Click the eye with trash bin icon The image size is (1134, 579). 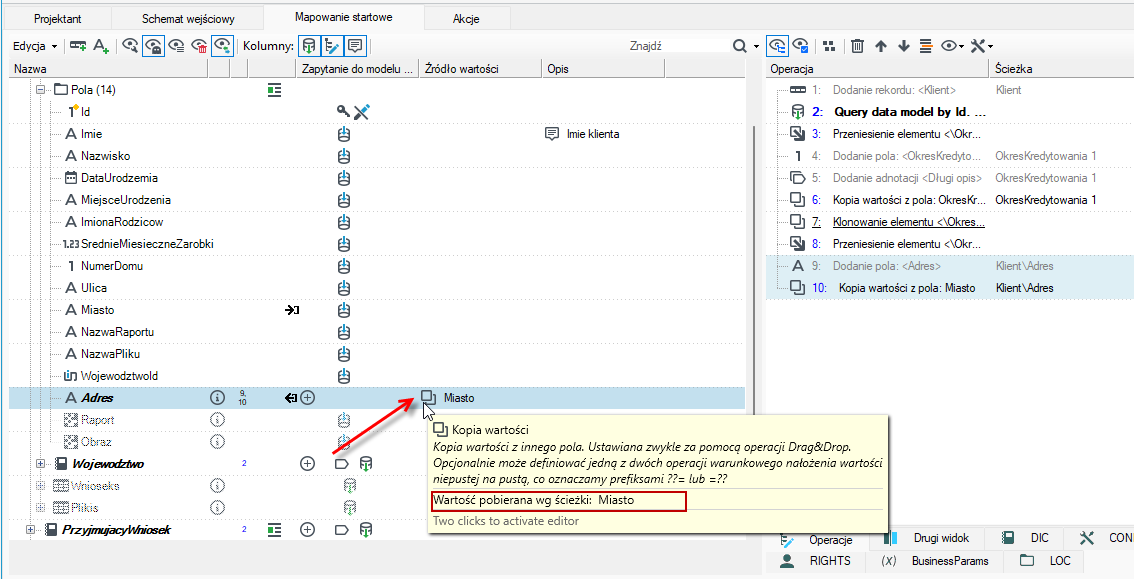[x=200, y=46]
